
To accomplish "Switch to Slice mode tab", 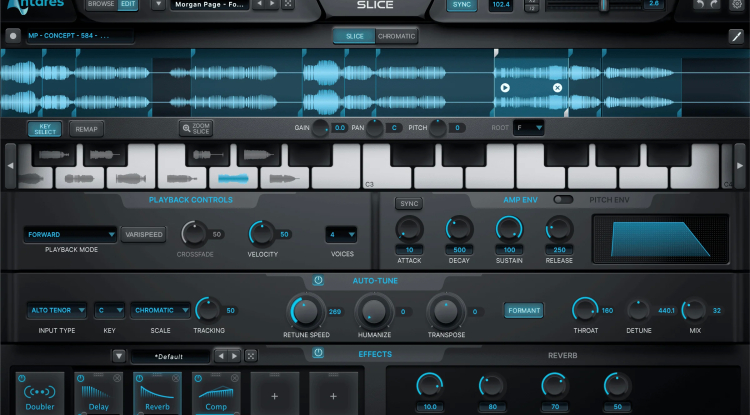I will [x=354, y=36].
